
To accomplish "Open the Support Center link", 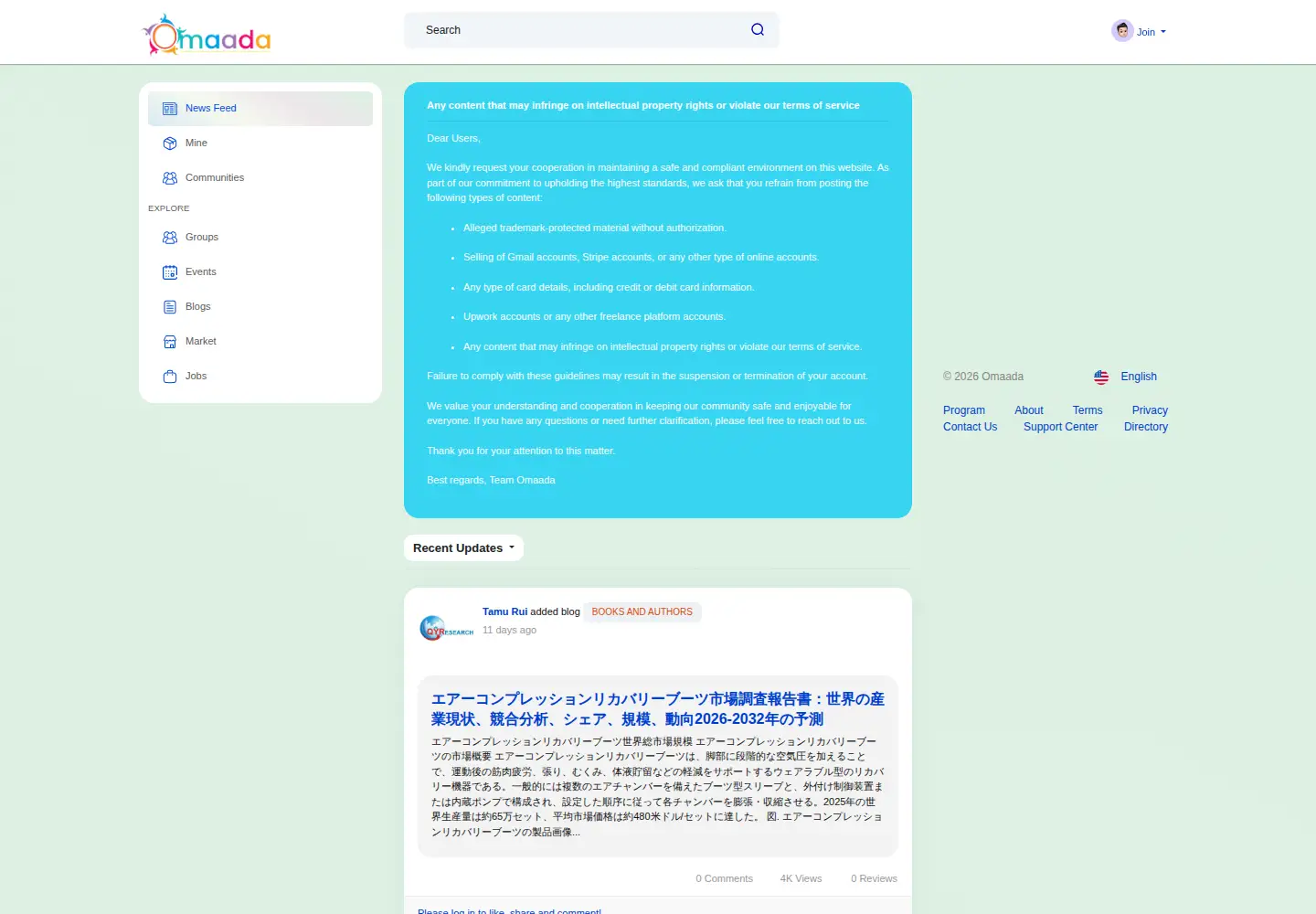I will click(x=1061, y=427).
